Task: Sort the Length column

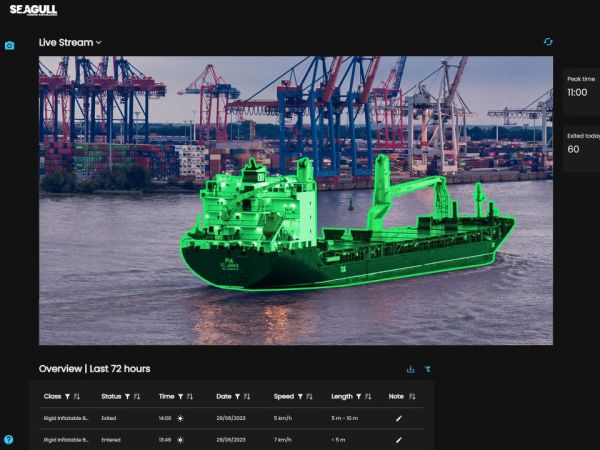Action: [368, 396]
